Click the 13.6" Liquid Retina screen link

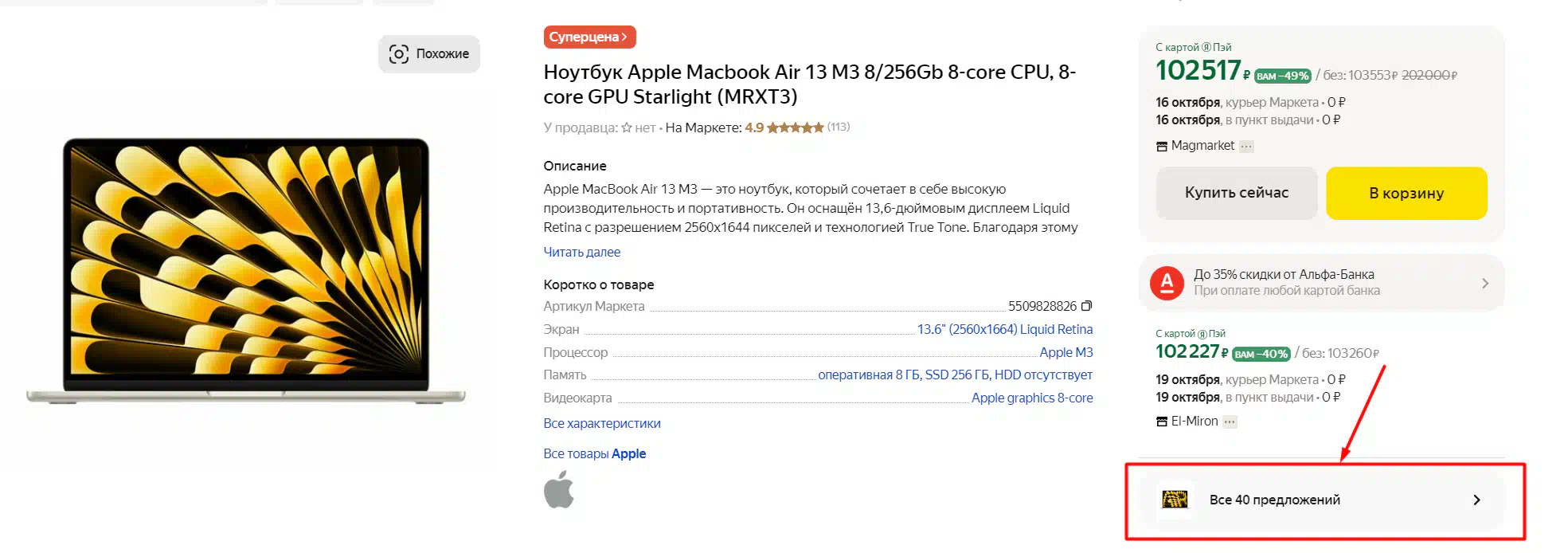pyautogui.click(x=1005, y=329)
